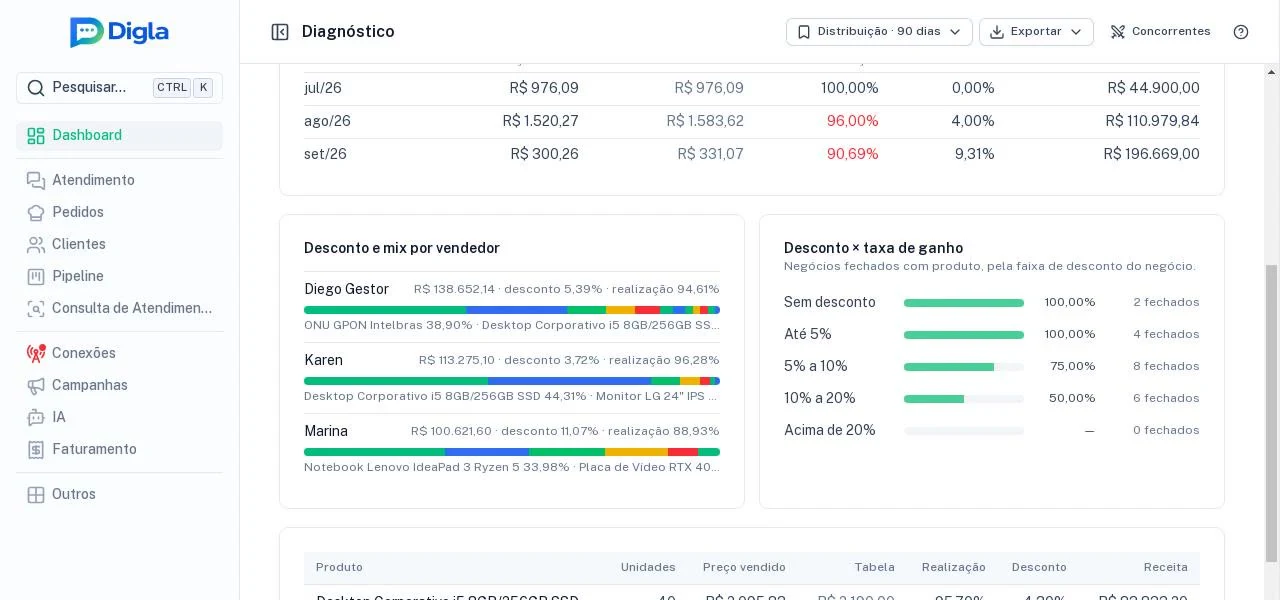Click the Dashboard grid icon
Image resolution: width=1280 pixels, height=600 pixels.
click(36, 136)
